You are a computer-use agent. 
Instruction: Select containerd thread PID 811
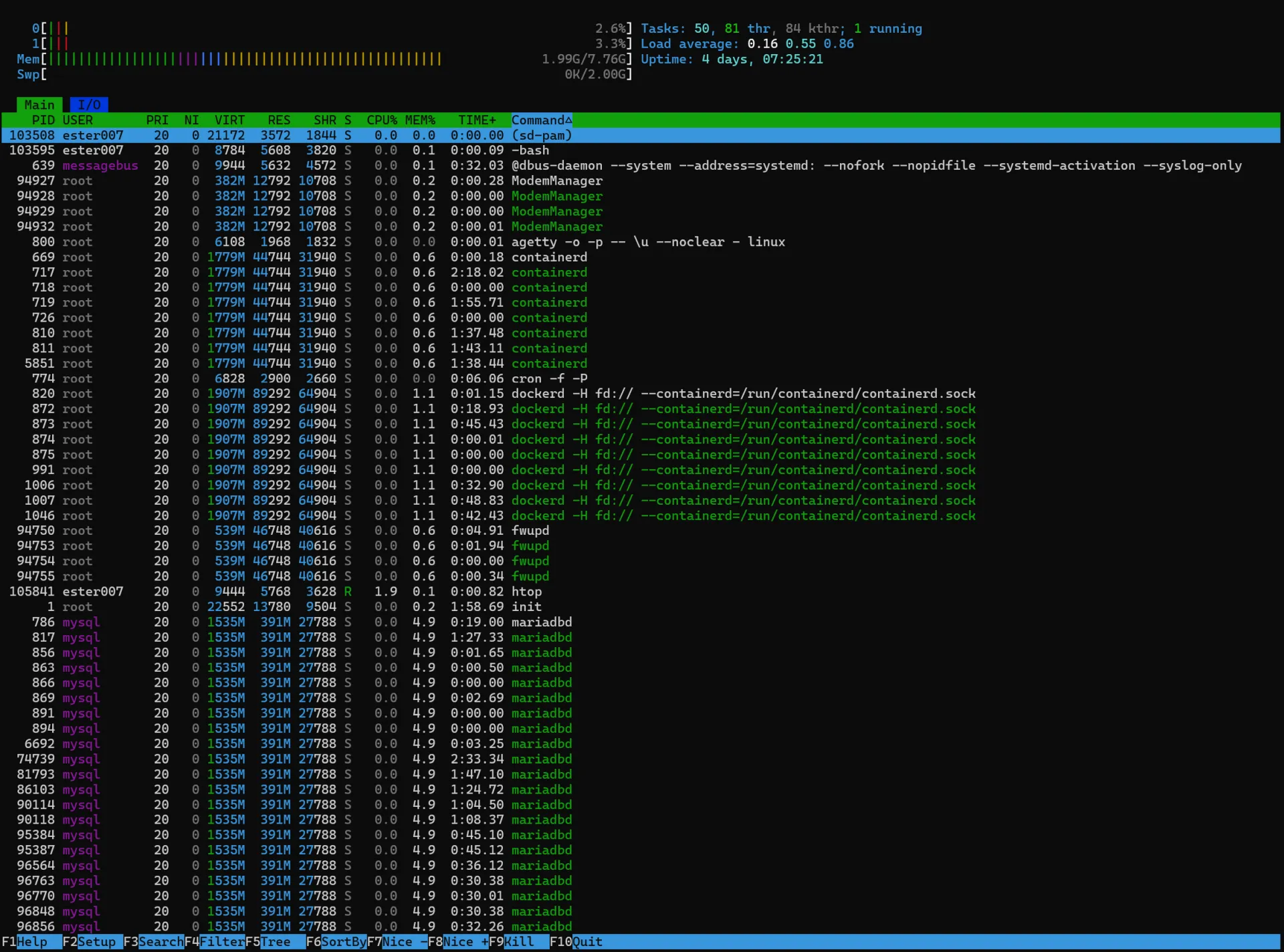pos(641,348)
